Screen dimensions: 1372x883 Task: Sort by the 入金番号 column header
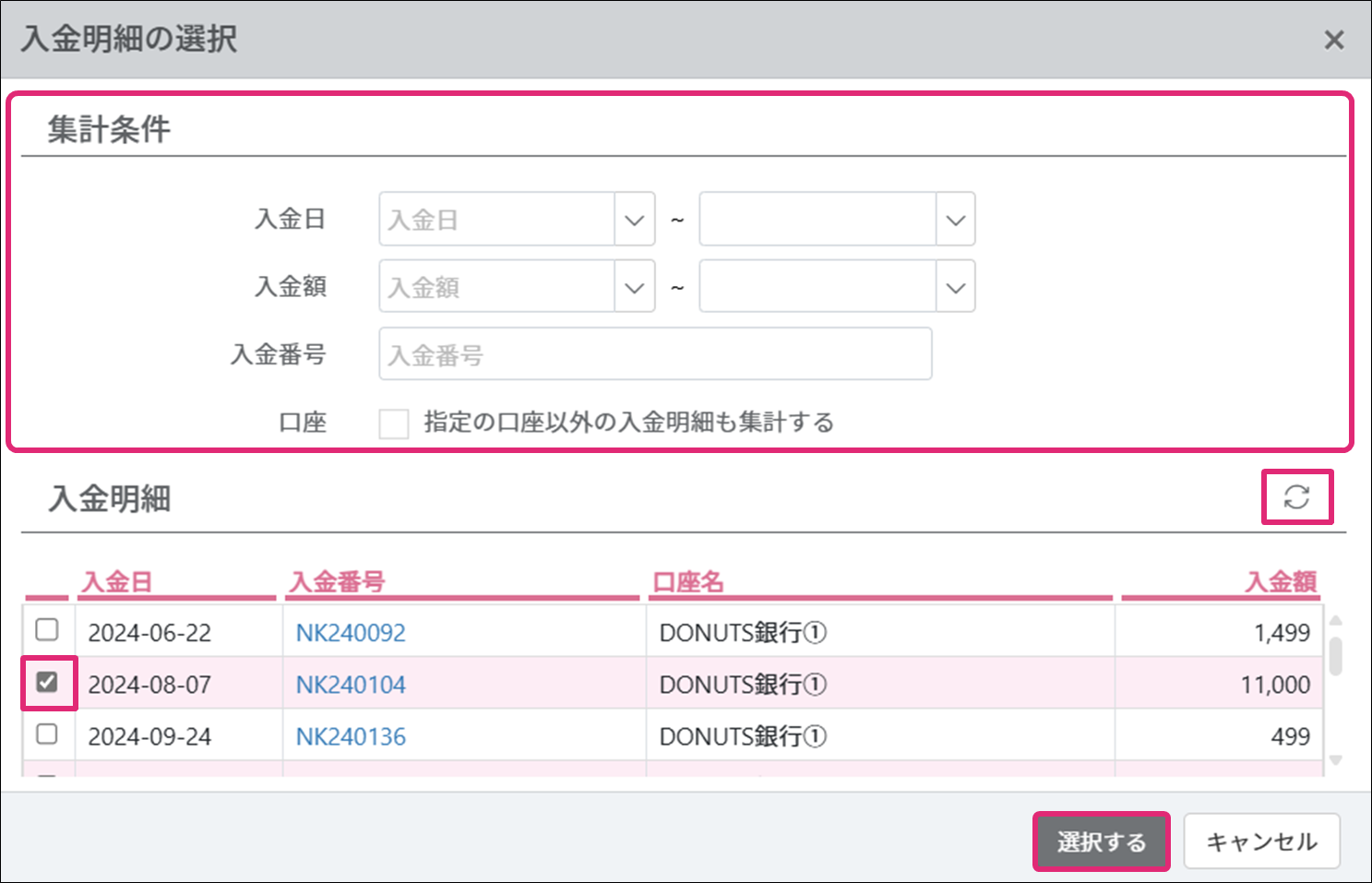(x=337, y=582)
